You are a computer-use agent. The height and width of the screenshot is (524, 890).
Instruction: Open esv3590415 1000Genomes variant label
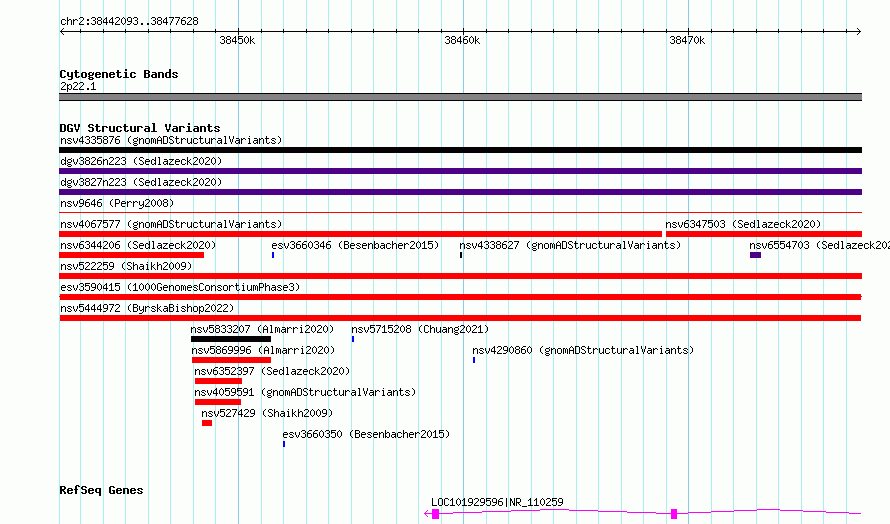(x=180, y=287)
